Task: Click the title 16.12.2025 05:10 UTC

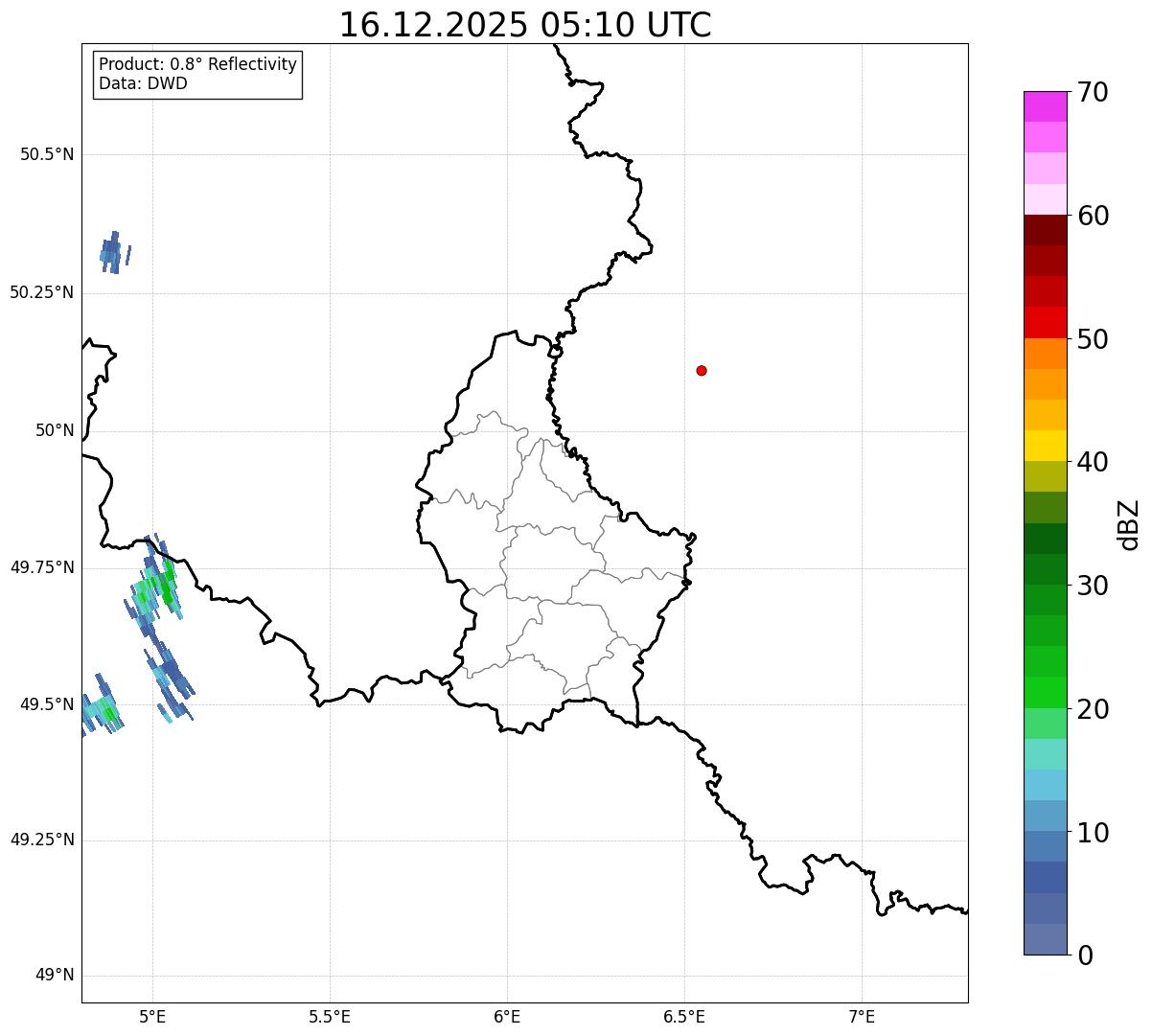Action: coord(525,24)
